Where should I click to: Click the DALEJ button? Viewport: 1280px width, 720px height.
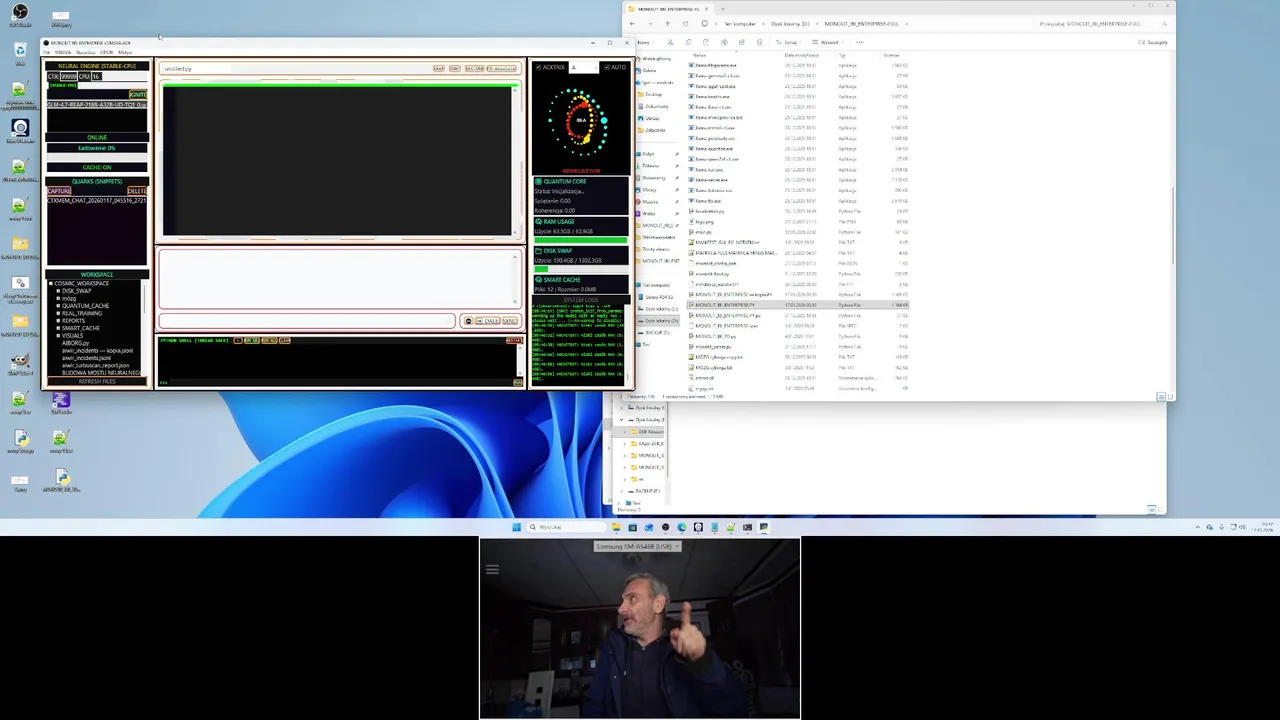[487, 321]
